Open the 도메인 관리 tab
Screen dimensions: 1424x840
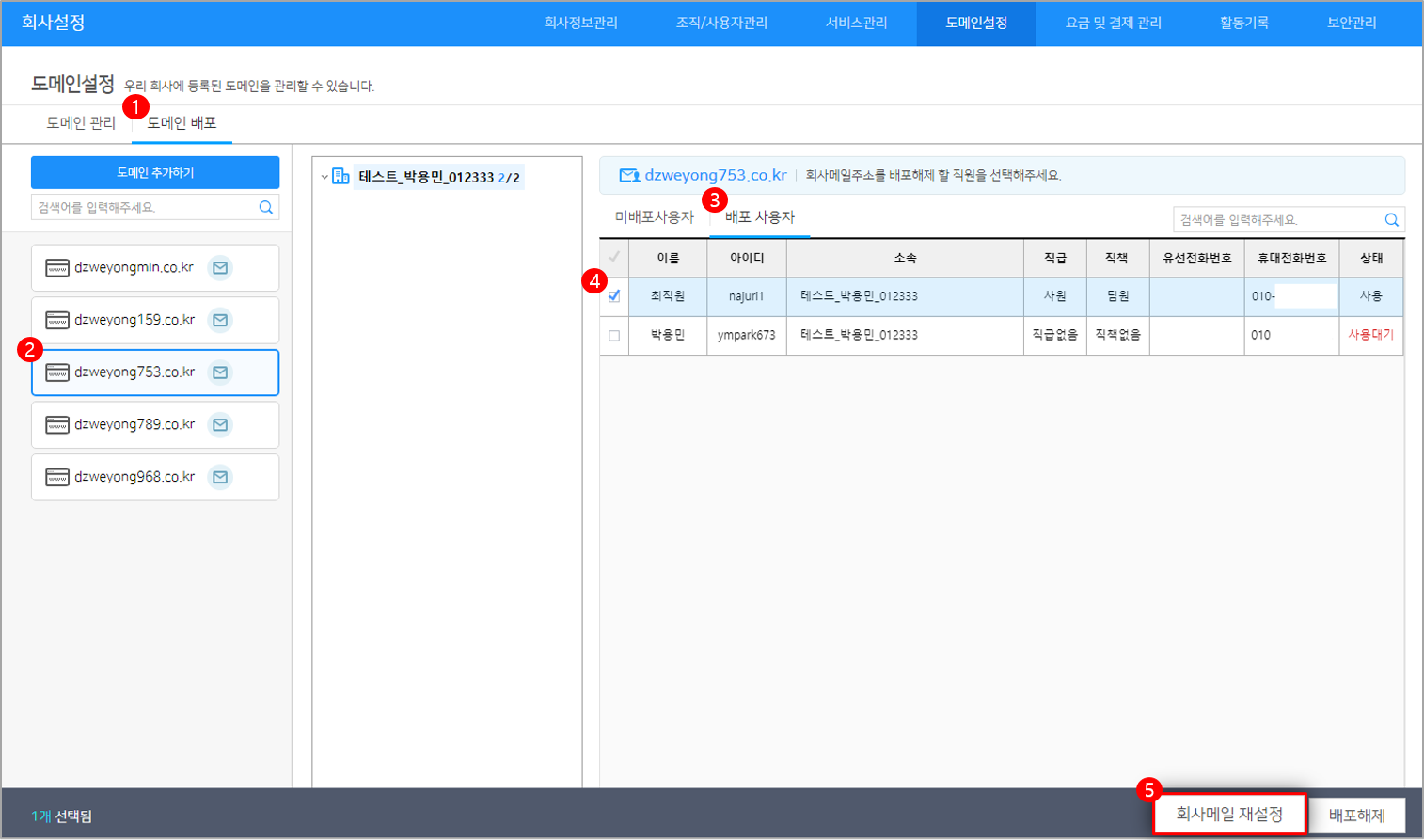(x=81, y=123)
